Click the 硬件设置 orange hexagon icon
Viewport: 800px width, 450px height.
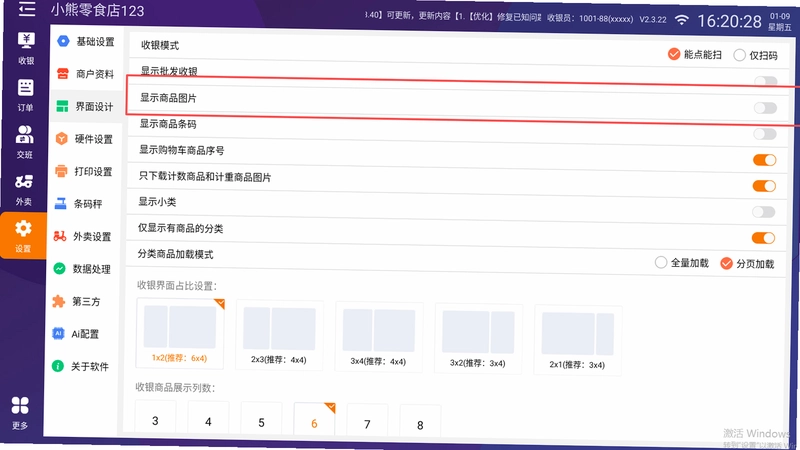[x=61, y=139]
